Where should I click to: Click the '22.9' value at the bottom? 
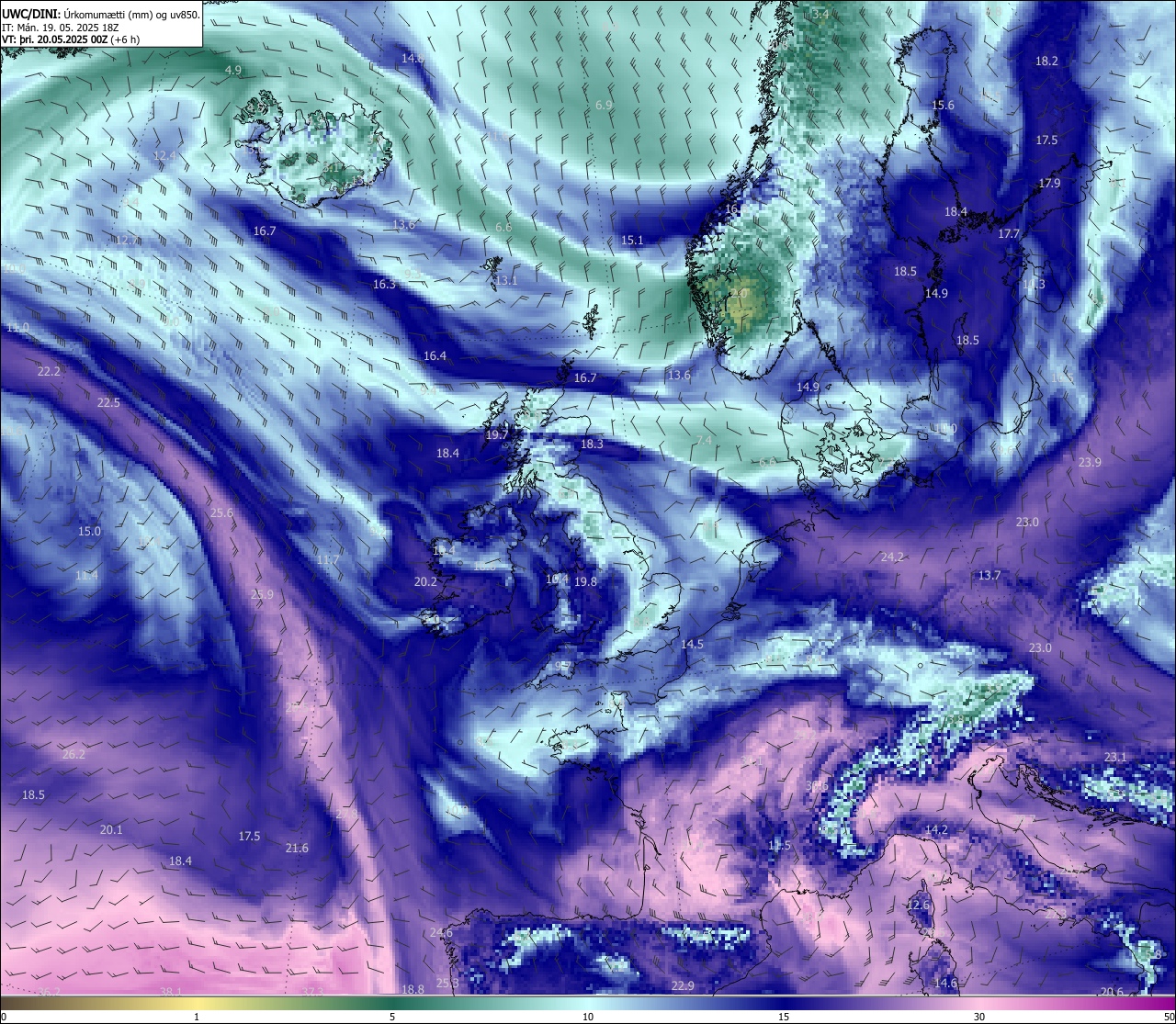pyautogui.click(x=683, y=986)
